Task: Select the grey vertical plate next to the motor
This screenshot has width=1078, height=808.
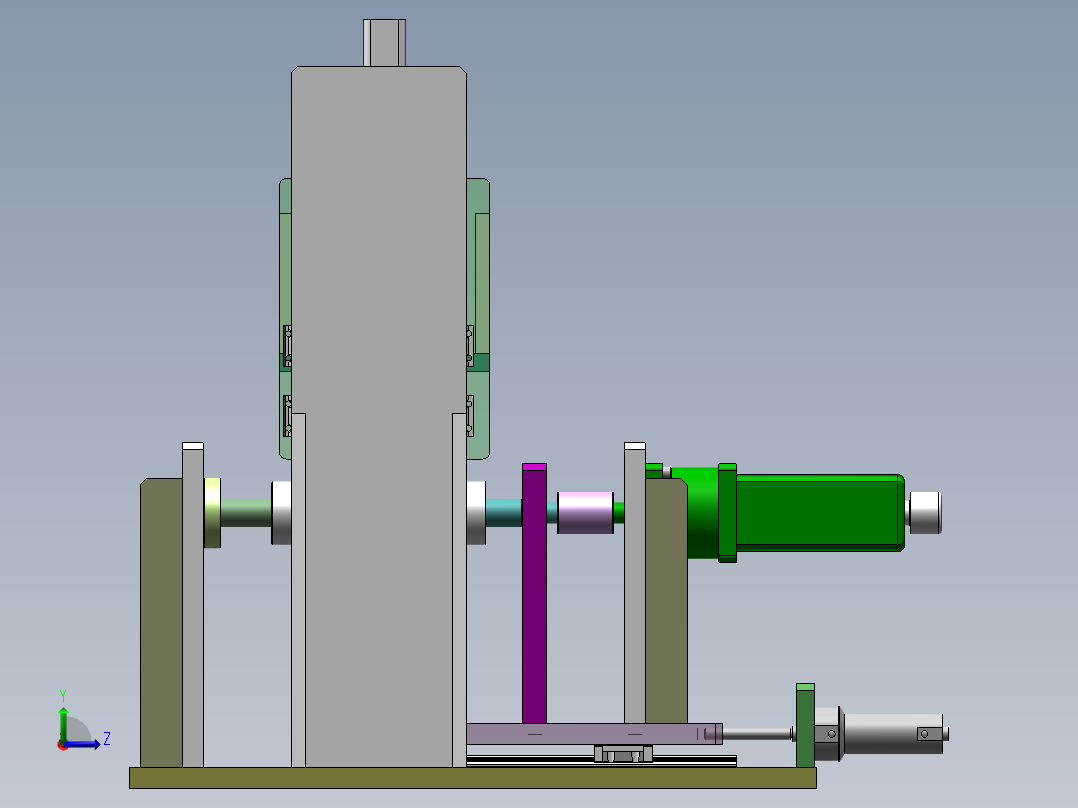Action: [635, 583]
